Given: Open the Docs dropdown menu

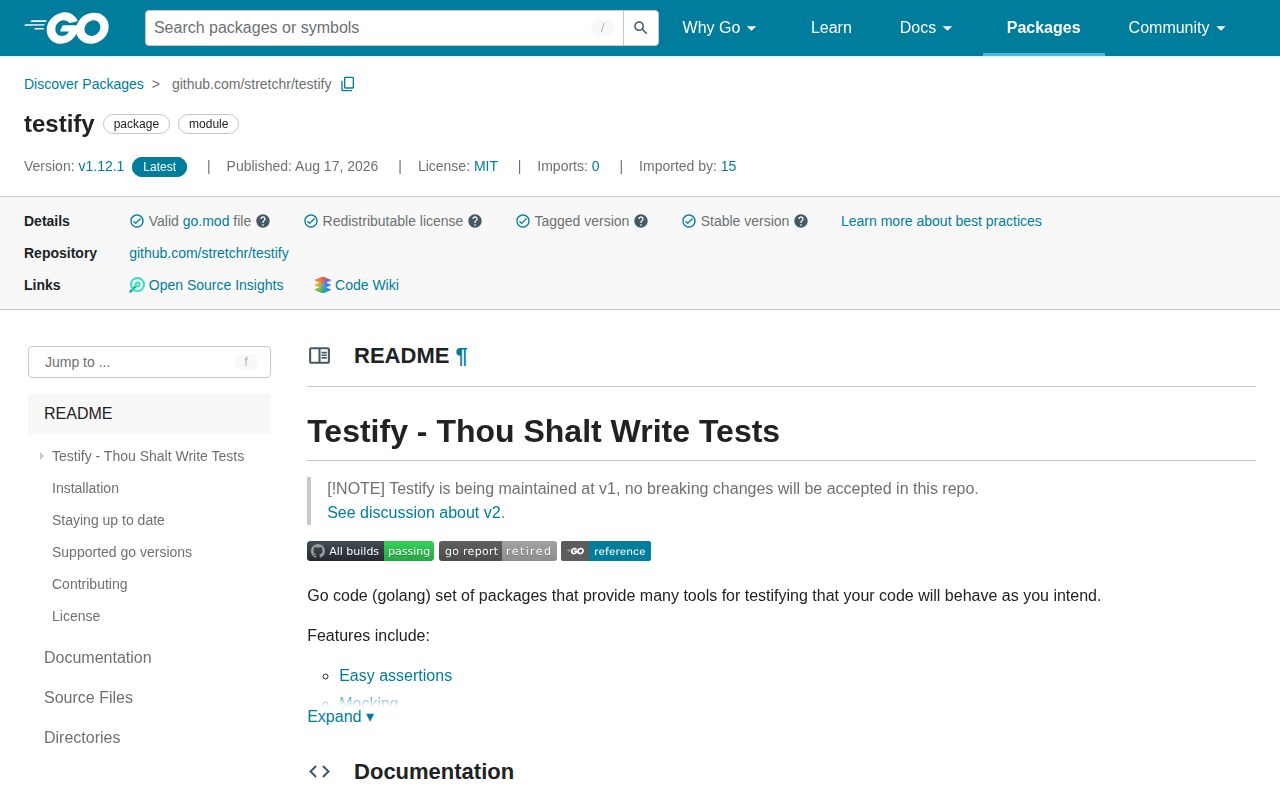Looking at the screenshot, I should [926, 28].
